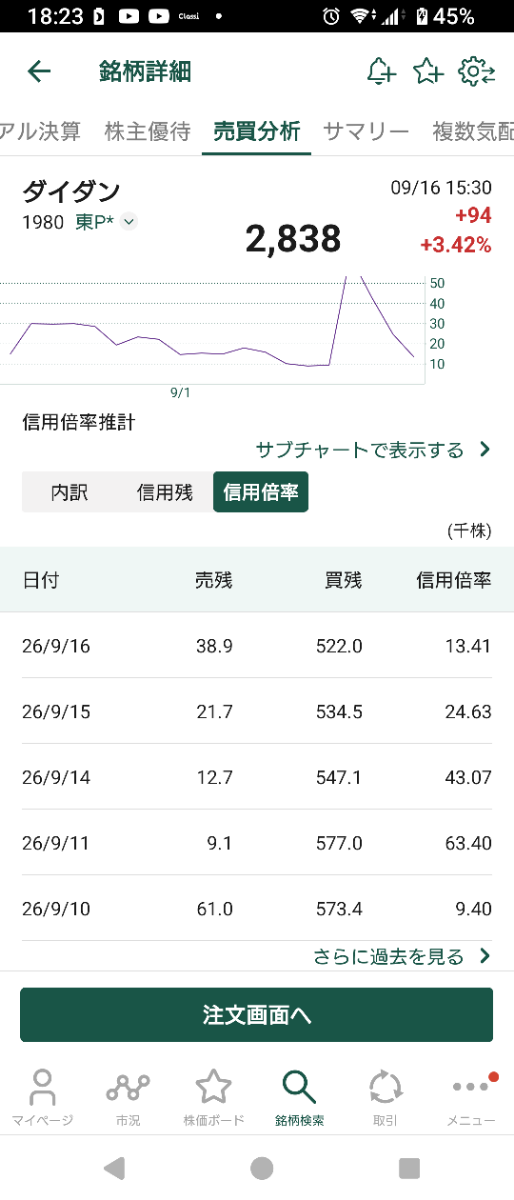The width and height of the screenshot is (514, 1200).
Task: Switch to 株主優待 tab
Action: click(147, 132)
